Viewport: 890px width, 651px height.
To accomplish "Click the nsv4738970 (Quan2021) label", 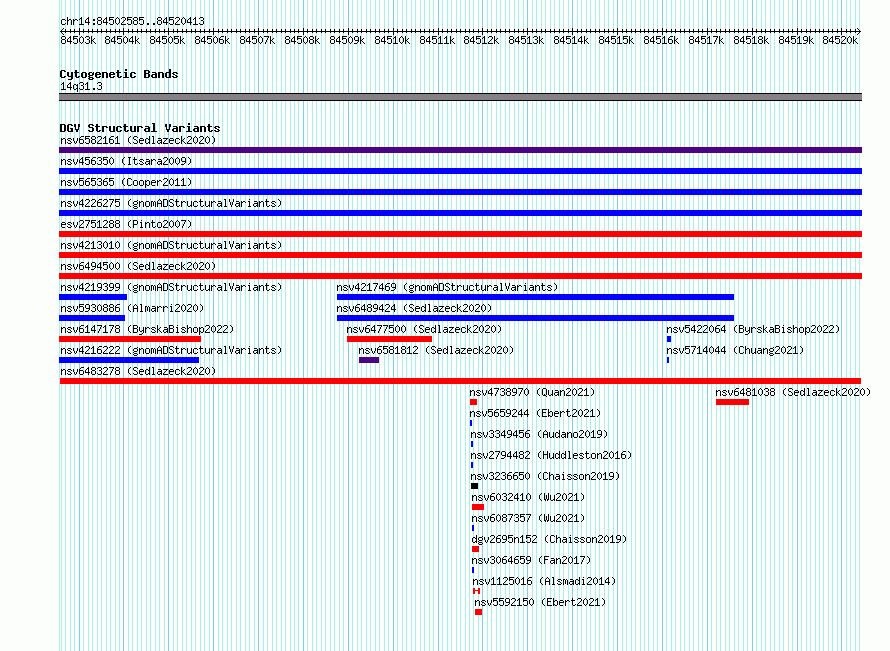I will pyautogui.click(x=532, y=392).
